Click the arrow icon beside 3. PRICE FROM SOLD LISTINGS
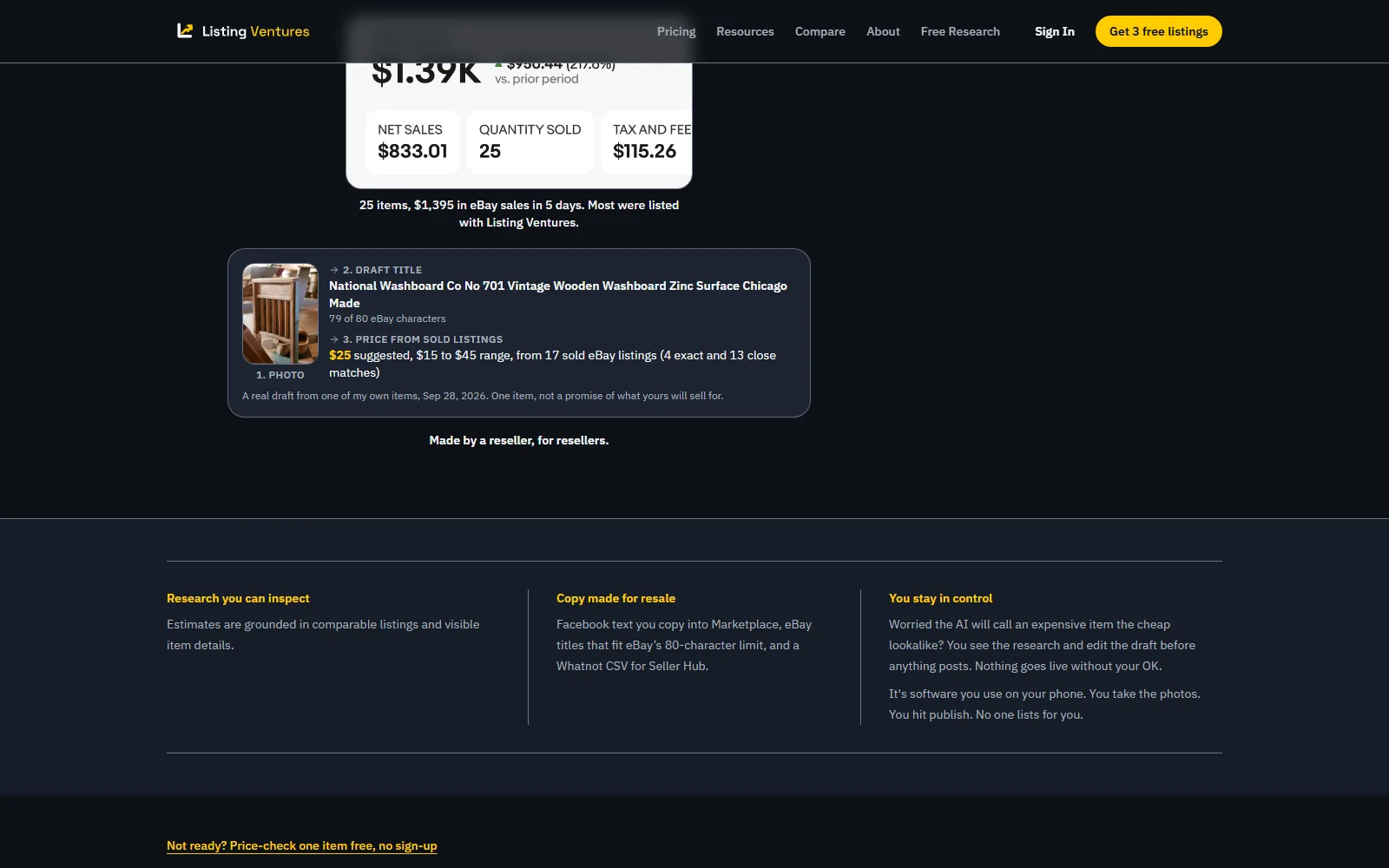 pos(334,339)
